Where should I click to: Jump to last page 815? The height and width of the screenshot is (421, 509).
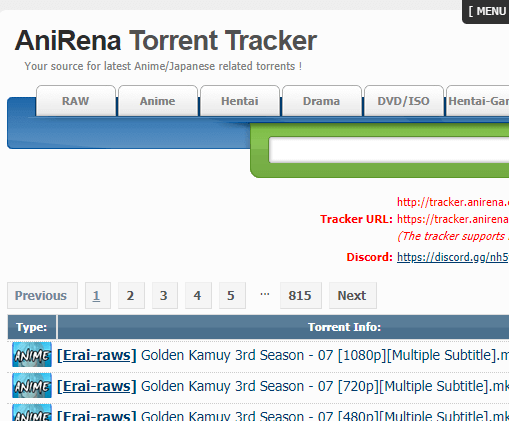click(x=301, y=296)
